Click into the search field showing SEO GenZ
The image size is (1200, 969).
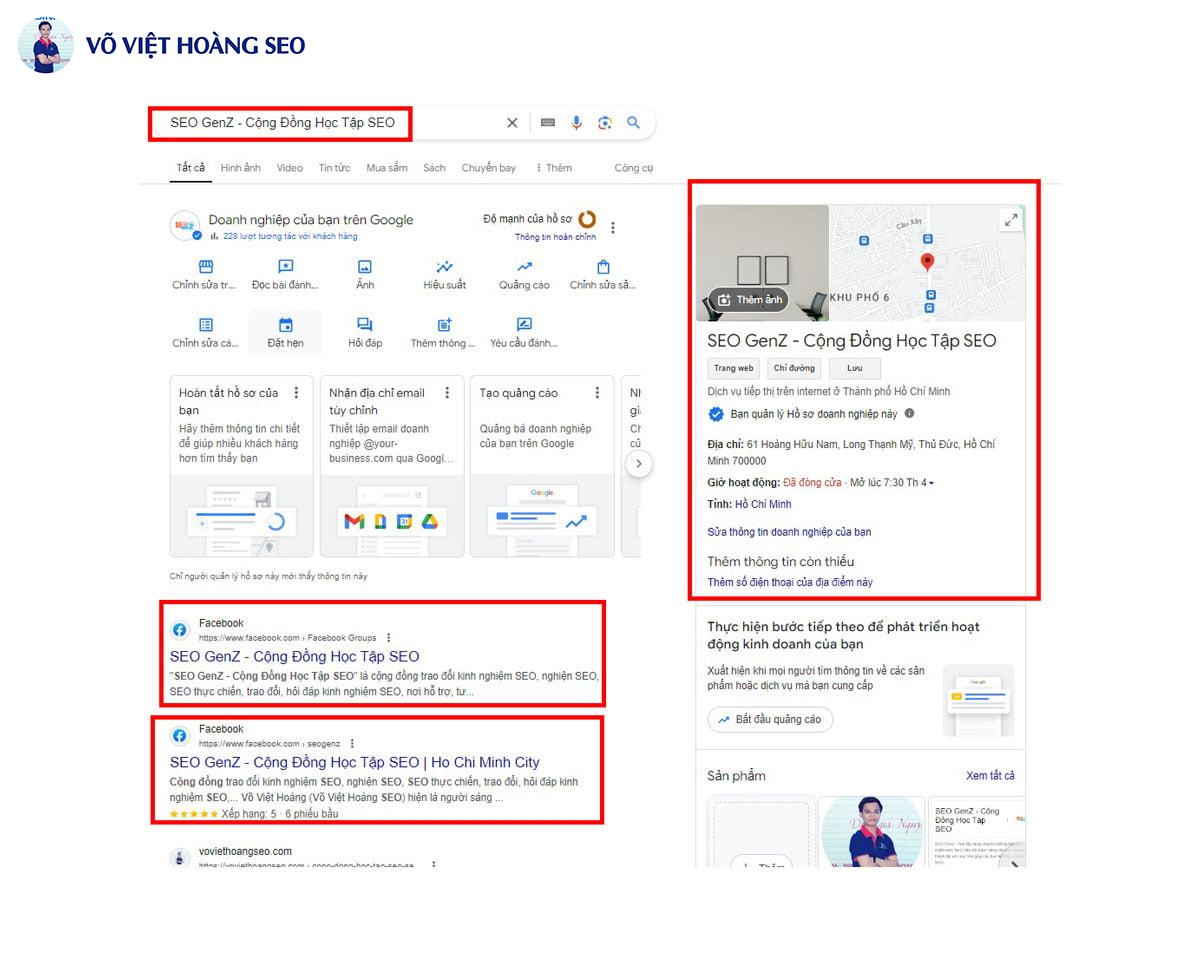pyautogui.click(x=283, y=123)
